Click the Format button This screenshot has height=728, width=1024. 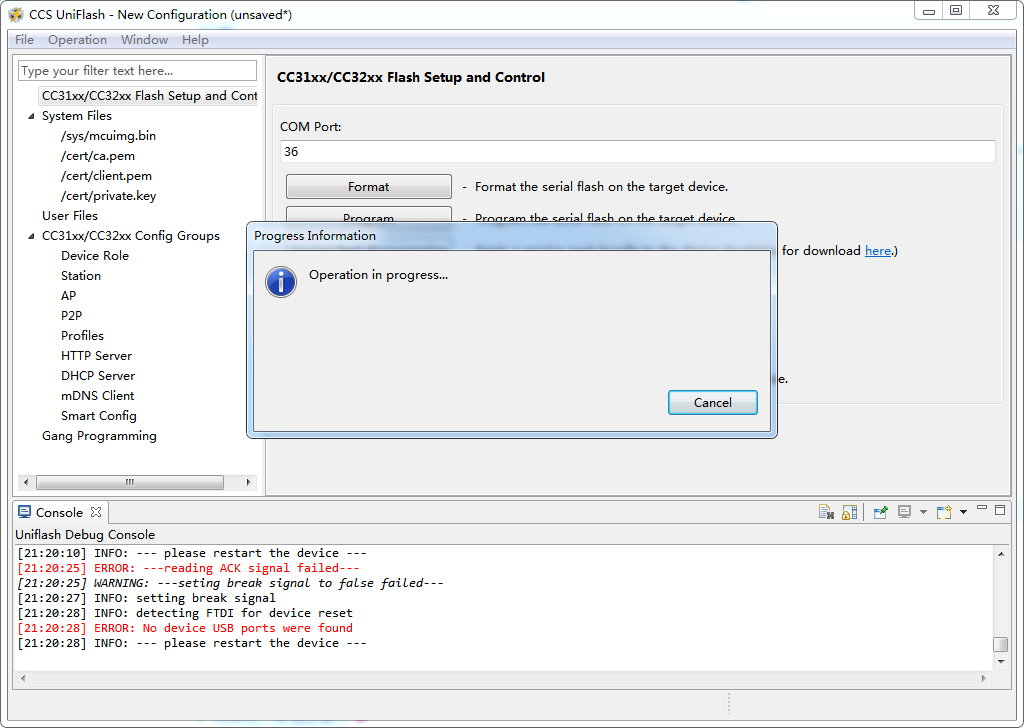(x=368, y=187)
